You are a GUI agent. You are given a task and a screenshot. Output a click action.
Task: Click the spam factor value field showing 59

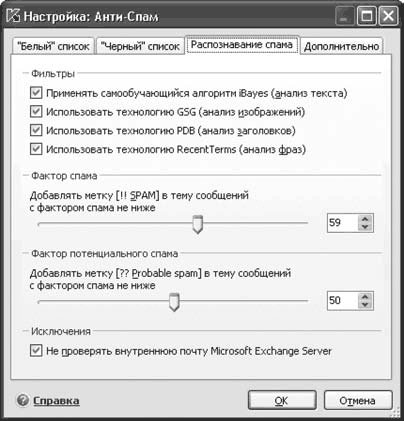click(342, 223)
